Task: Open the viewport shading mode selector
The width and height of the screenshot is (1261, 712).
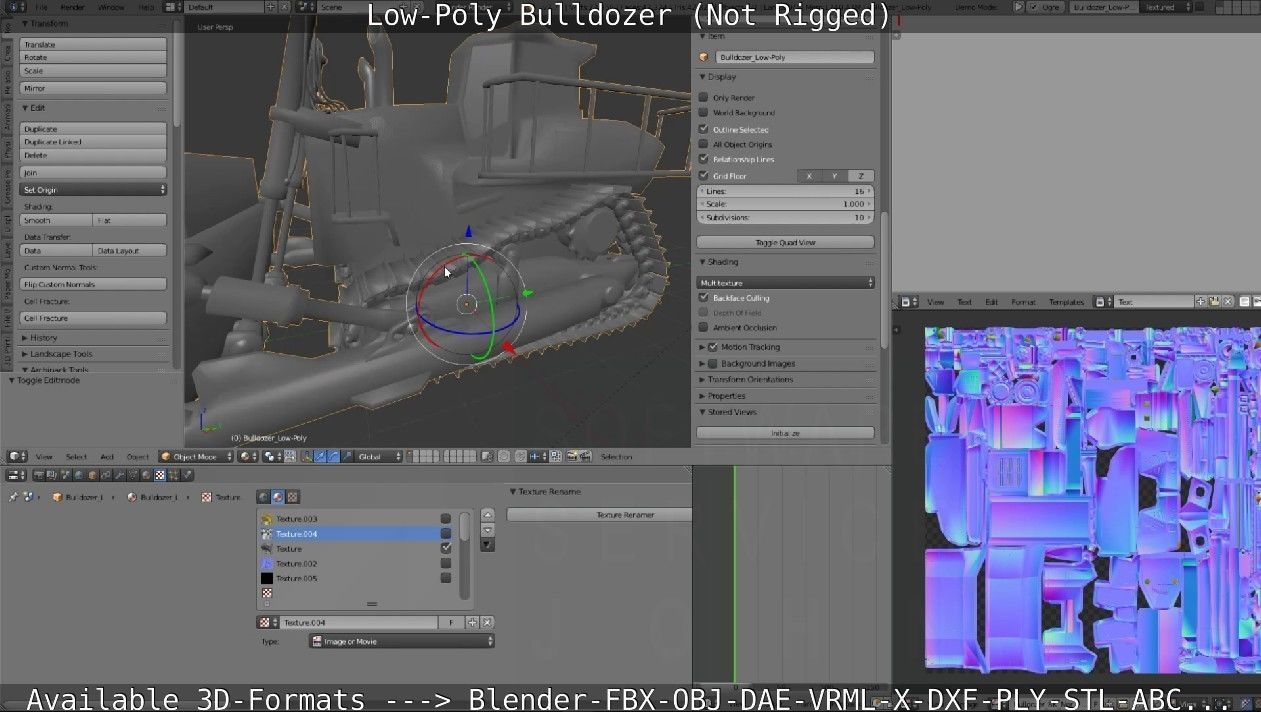Action: tap(249, 456)
